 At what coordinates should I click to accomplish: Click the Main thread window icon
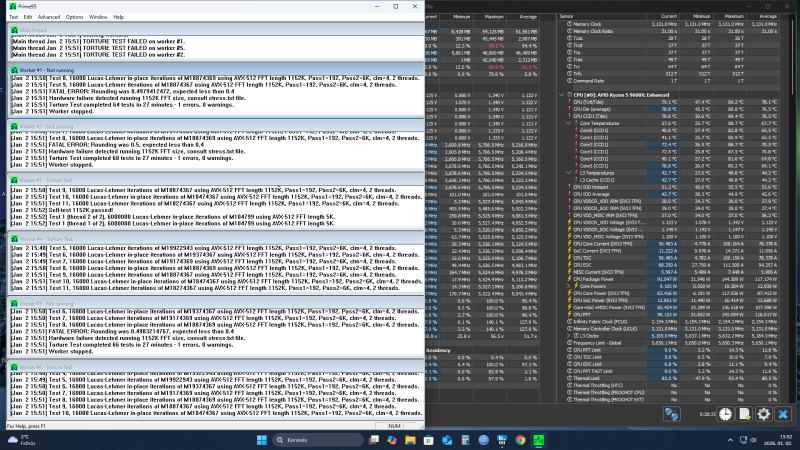[x=14, y=30]
